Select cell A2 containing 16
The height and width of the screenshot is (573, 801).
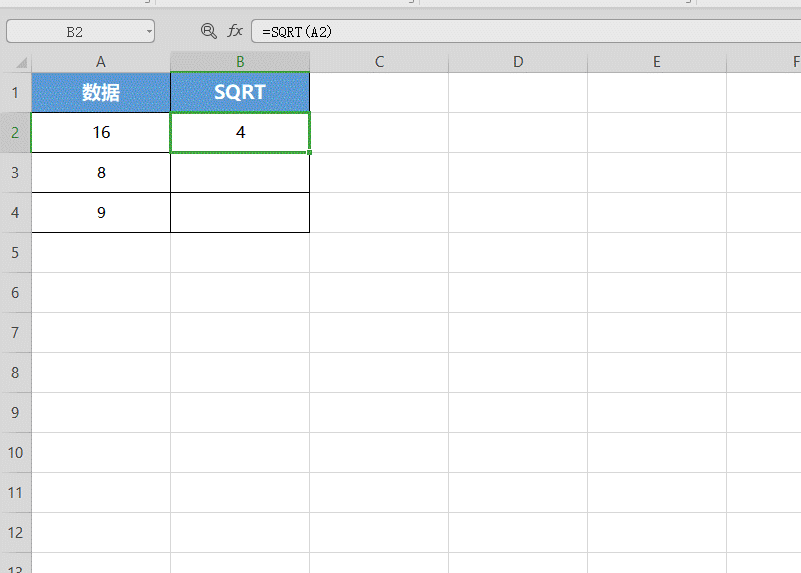click(x=101, y=133)
